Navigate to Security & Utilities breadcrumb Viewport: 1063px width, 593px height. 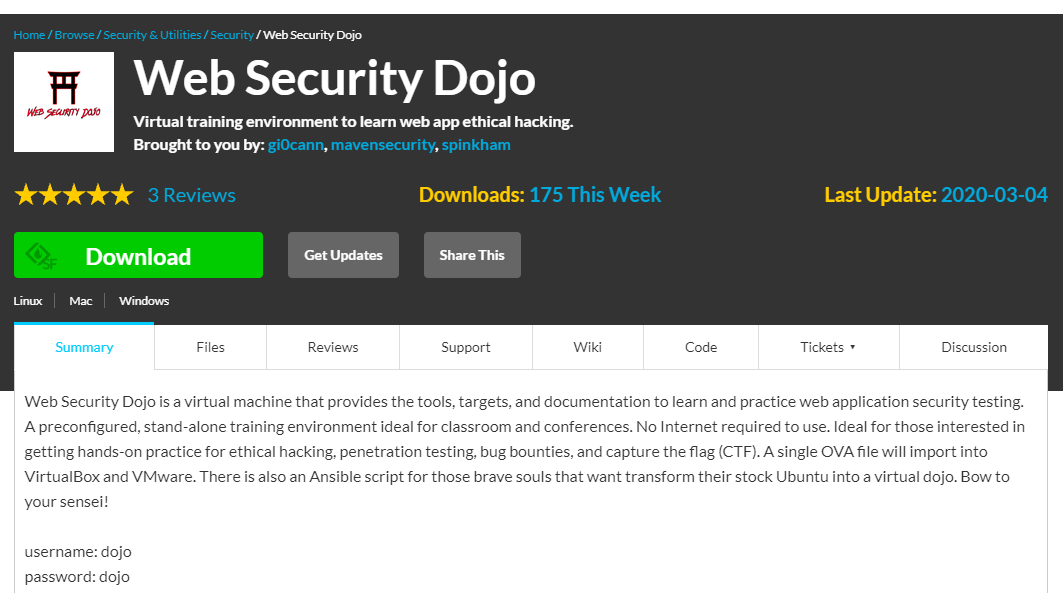click(153, 35)
